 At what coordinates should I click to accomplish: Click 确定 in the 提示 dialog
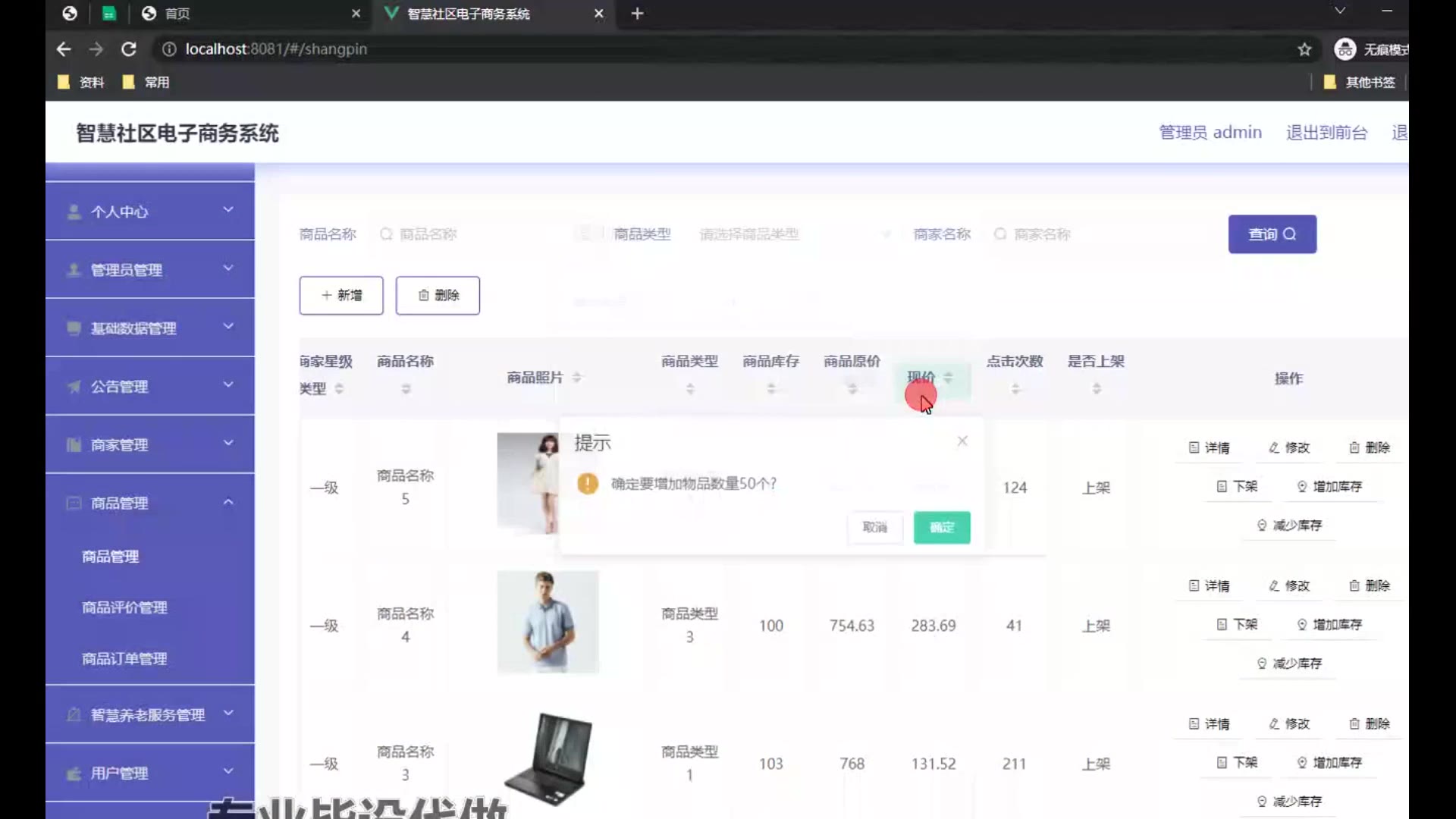pyautogui.click(x=942, y=528)
